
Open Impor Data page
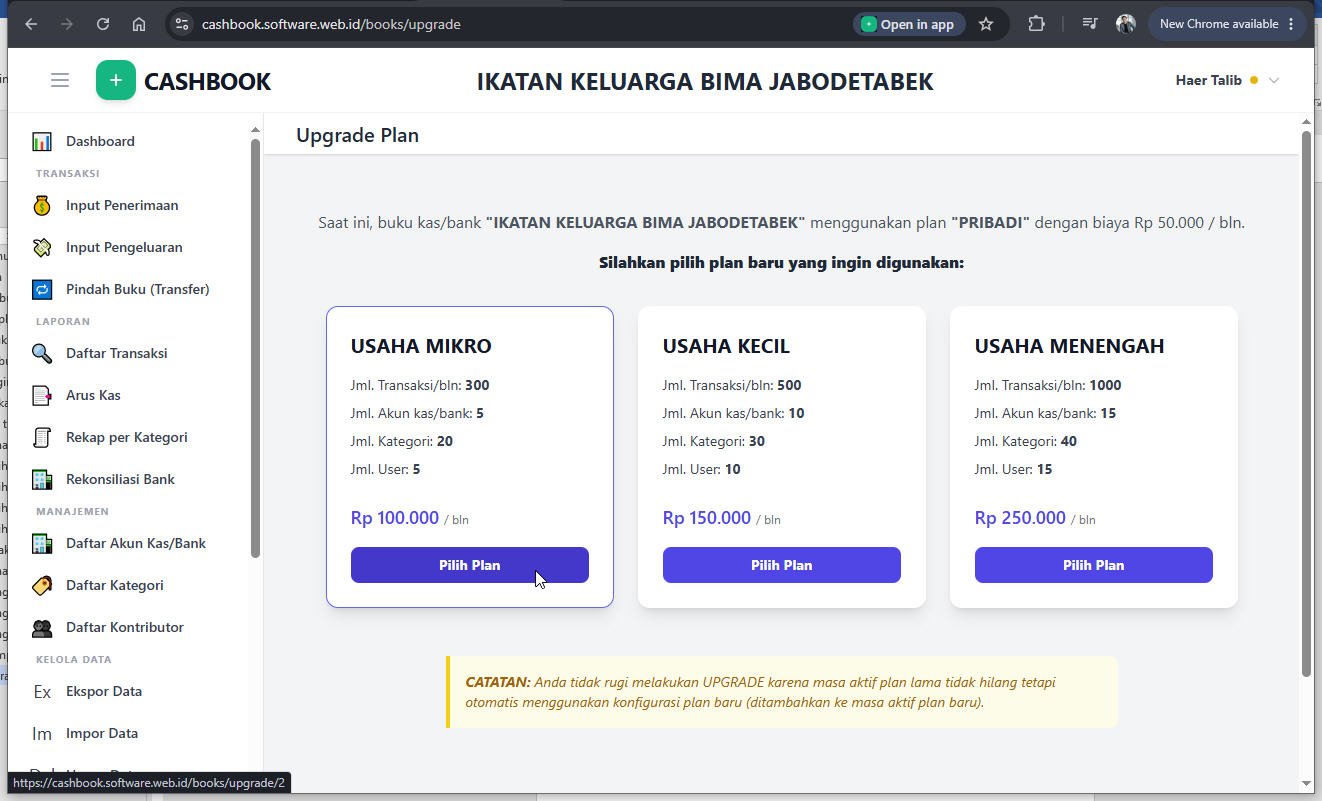102,733
